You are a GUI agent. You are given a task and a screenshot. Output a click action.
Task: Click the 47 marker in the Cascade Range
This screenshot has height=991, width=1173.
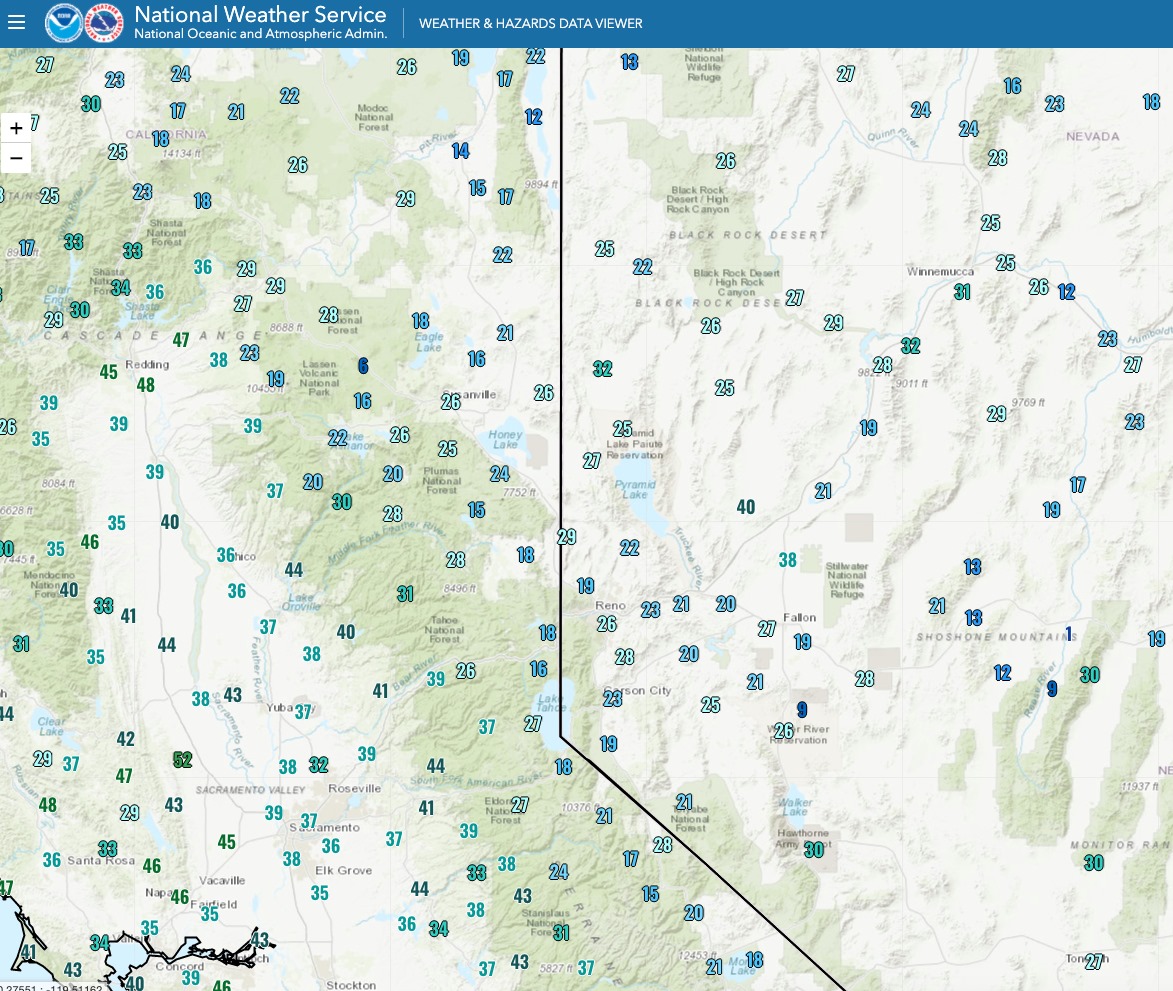(x=181, y=340)
